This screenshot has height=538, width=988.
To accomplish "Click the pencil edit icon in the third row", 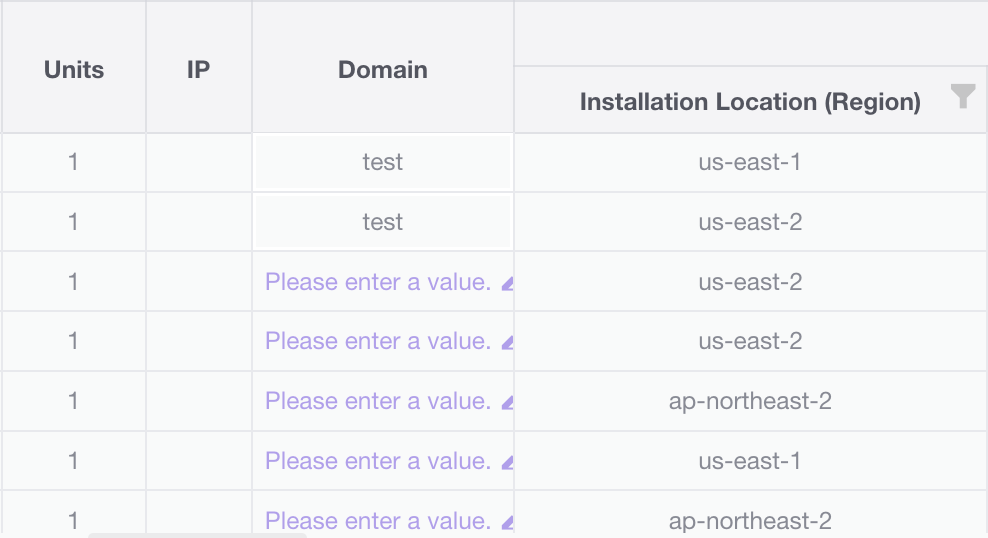I will point(507,283).
